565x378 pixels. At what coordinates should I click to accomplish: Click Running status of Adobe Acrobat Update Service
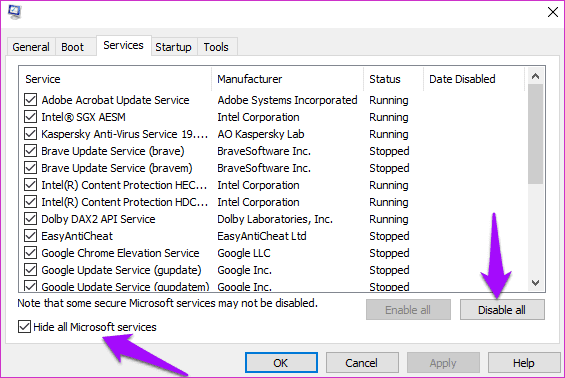(389, 100)
